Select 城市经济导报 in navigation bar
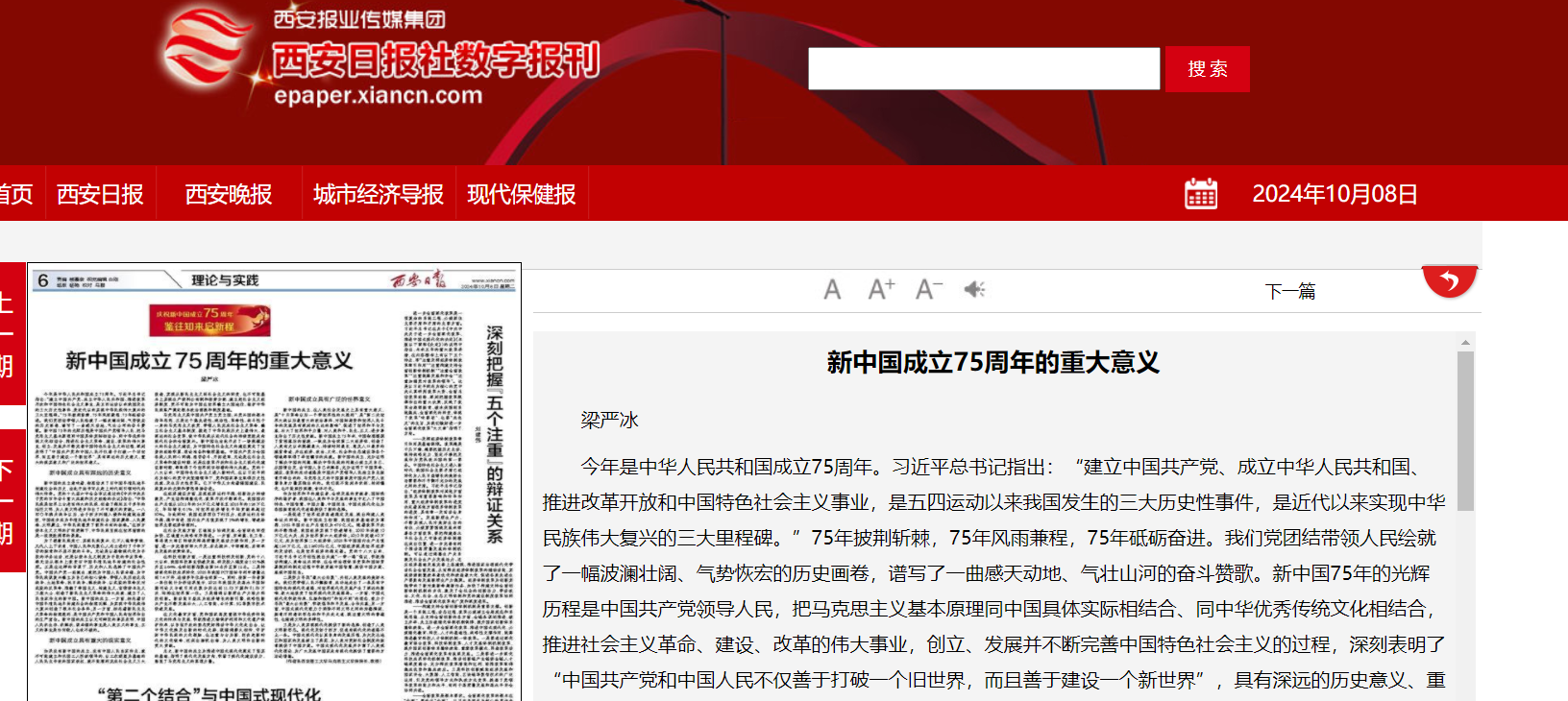The image size is (1568, 701). (x=378, y=194)
